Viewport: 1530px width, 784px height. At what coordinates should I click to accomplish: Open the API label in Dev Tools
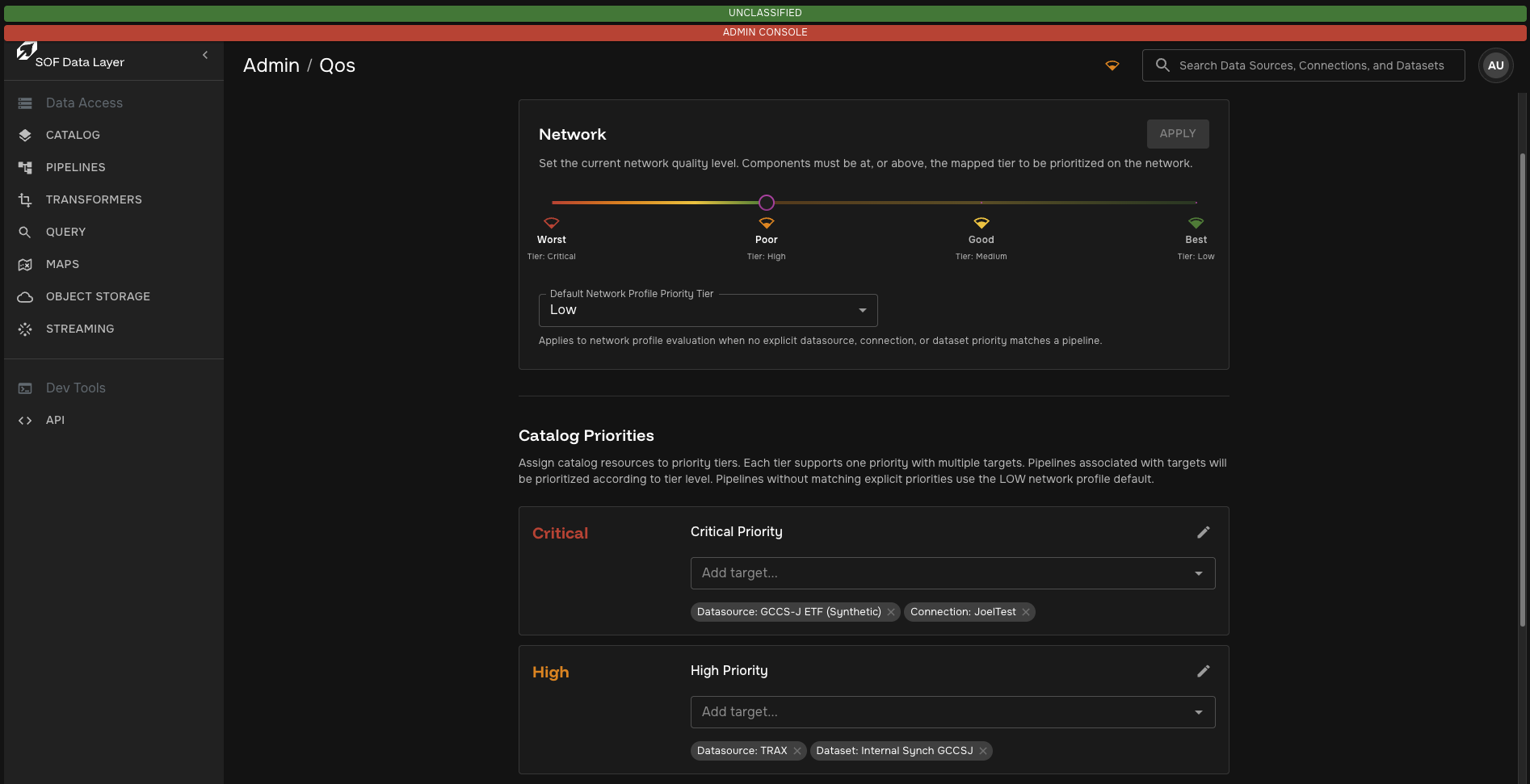(55, 420)
